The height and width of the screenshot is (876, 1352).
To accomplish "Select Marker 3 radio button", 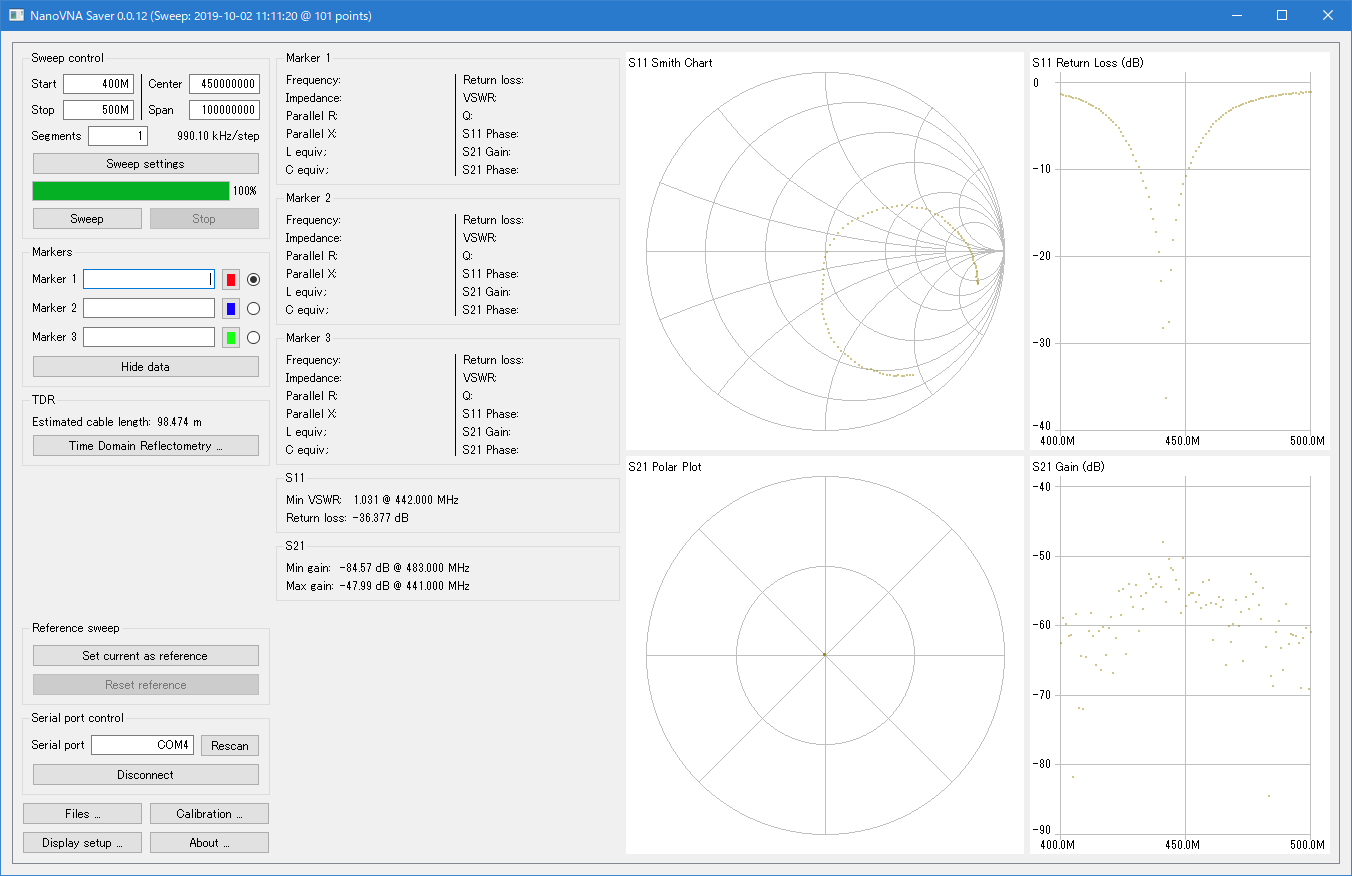I will click(253, 337).
